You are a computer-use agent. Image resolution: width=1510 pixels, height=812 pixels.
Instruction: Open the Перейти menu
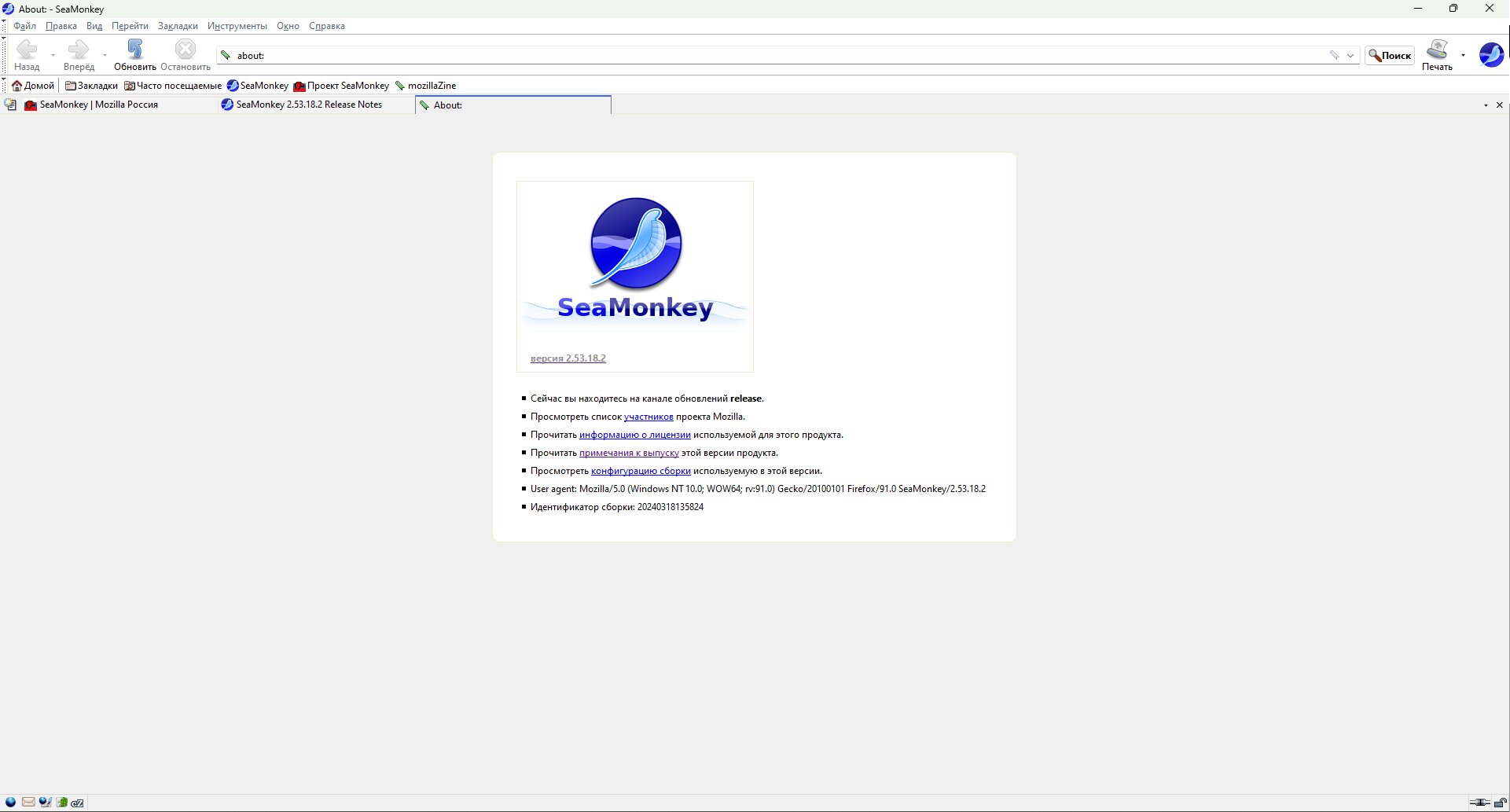(x=130, y=26)
